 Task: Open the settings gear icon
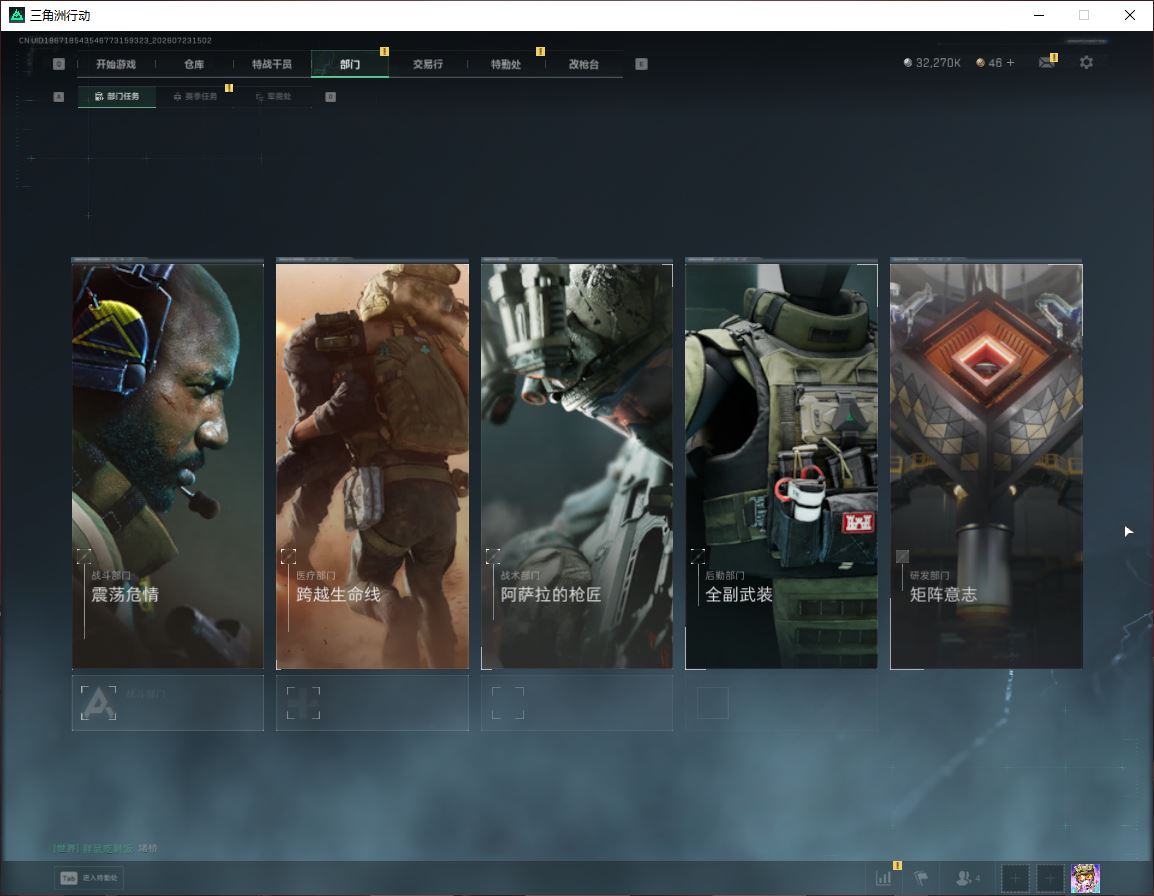[x=1086, y=63]
